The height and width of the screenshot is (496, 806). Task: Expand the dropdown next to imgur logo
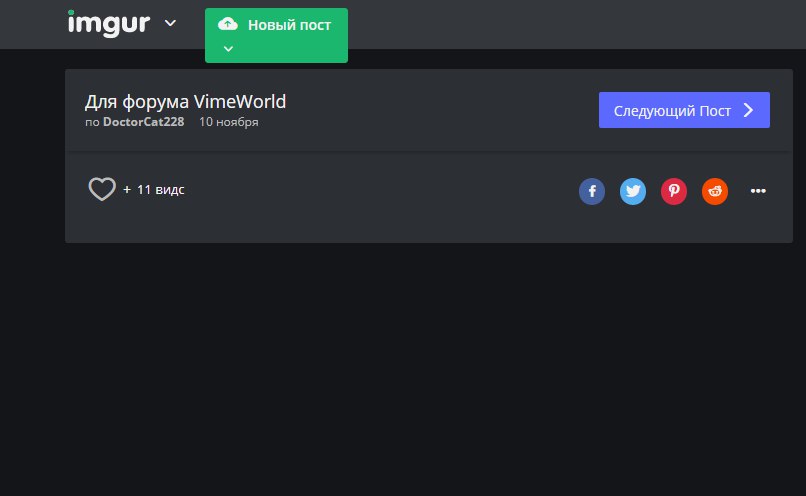tap(170, 23)
